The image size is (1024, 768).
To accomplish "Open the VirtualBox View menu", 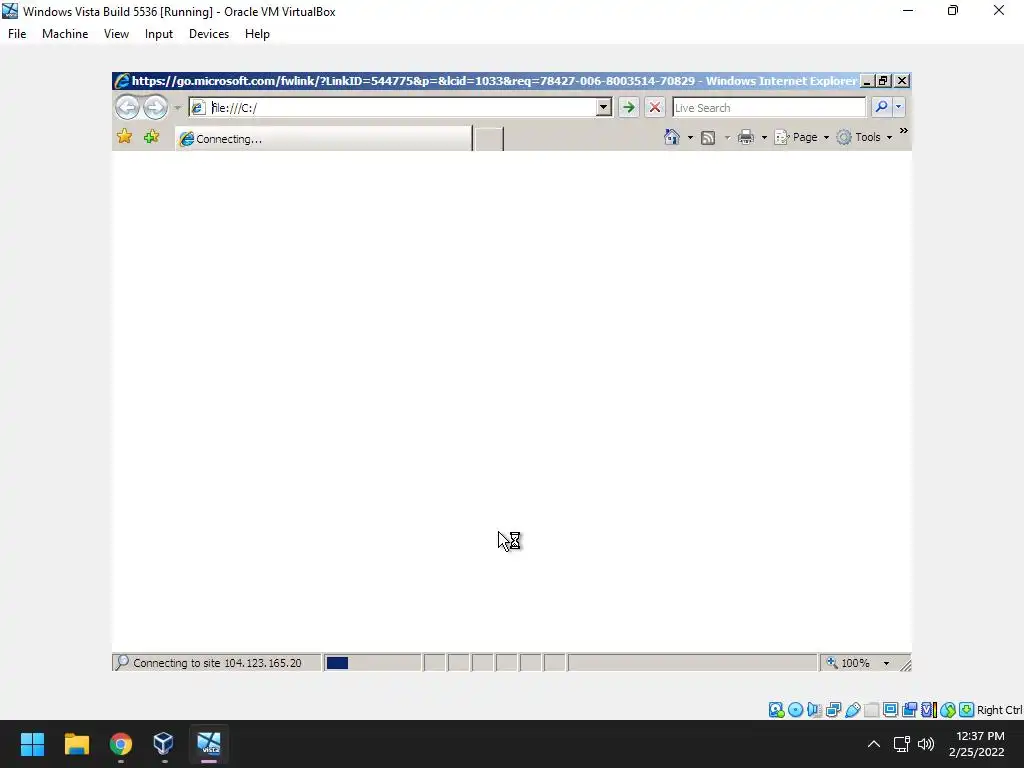I will (116, 34).
